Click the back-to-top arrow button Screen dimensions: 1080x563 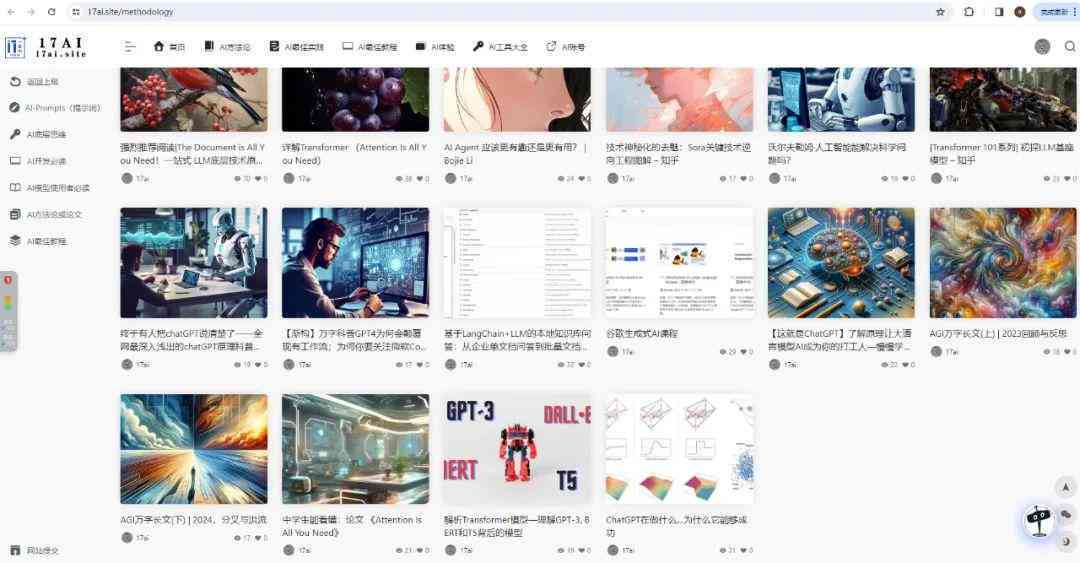1066,487
